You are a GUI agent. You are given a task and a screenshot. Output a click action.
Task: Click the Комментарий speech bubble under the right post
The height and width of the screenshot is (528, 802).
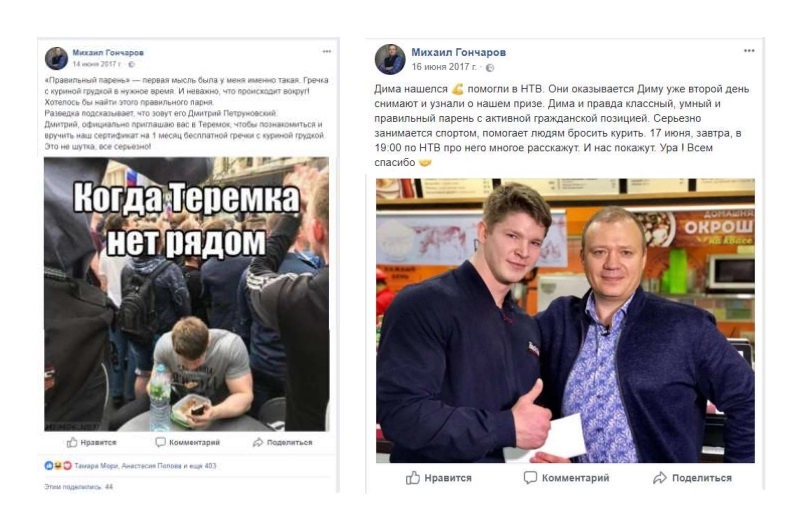pyautogui.click(x=566, y=478)
